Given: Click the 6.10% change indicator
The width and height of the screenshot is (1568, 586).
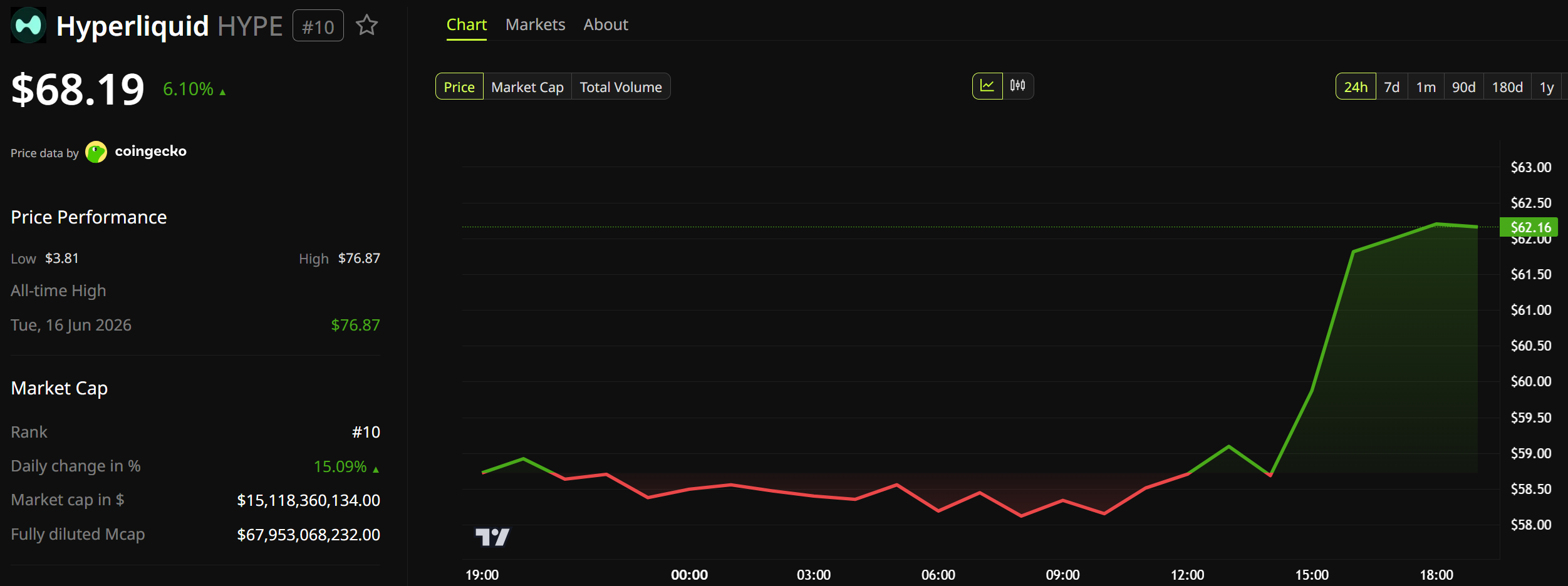Looking at the screenshot, I should pos(194,89).
